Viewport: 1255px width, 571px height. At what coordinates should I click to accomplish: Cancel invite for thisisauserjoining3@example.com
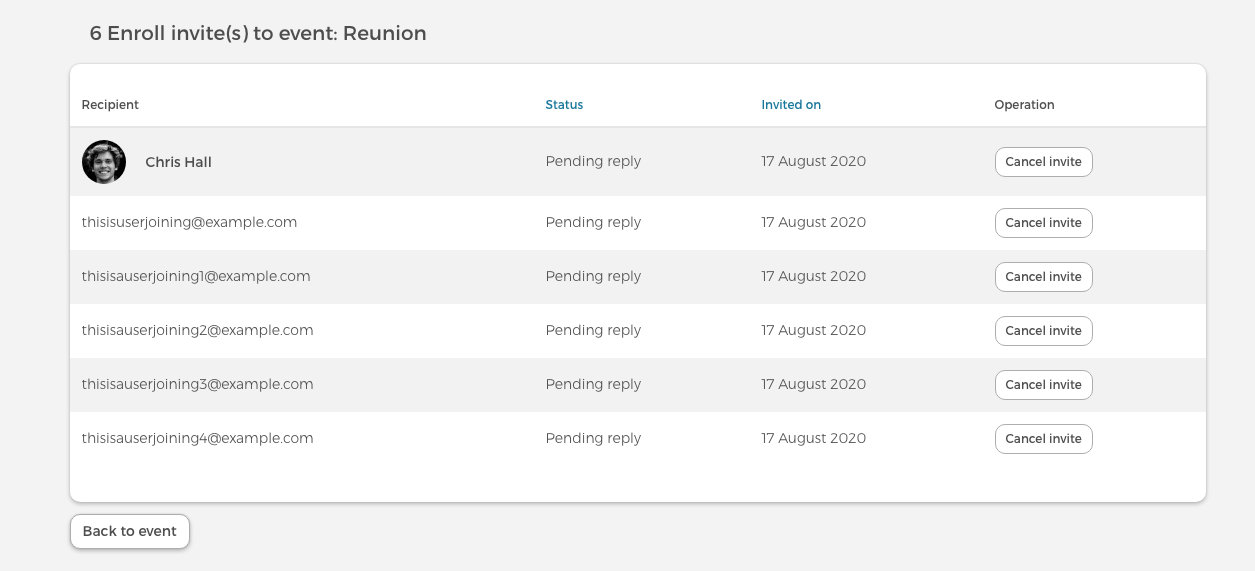(1043, 385)
